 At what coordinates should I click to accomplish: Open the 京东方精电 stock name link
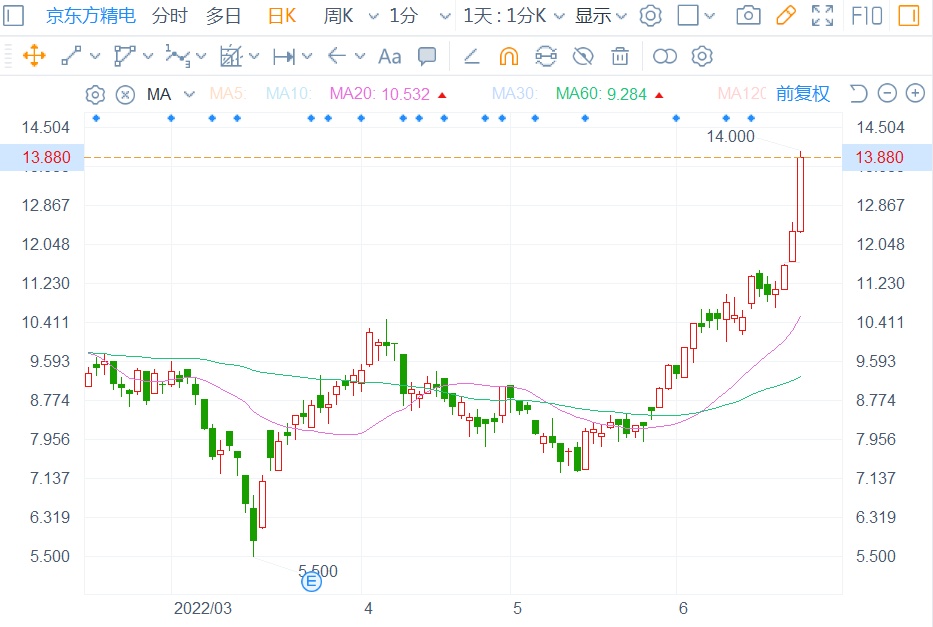click(90, 16)
